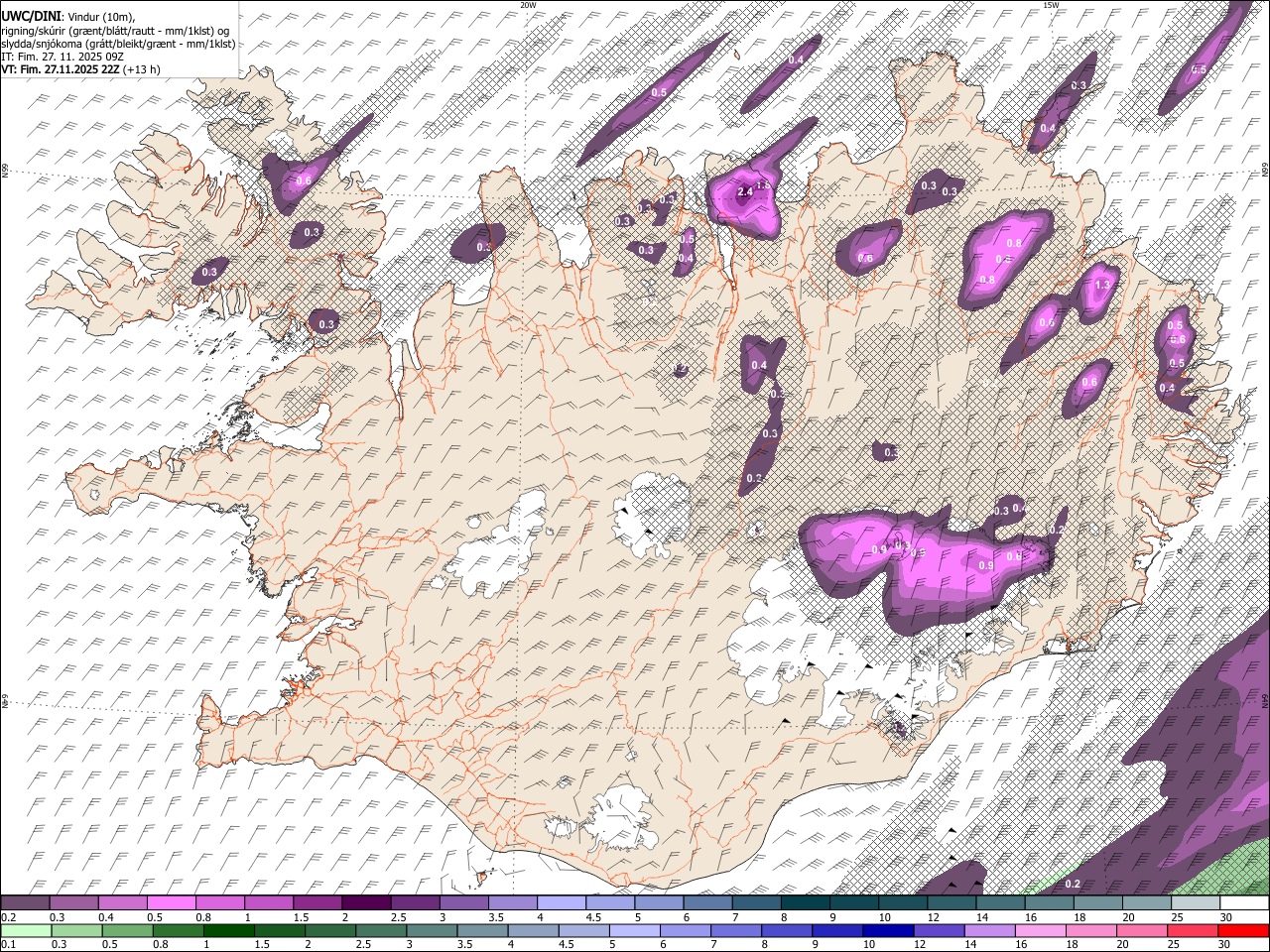The image size is (1270, 952).
Task: Pick the upper legend swatch labeled 0.8
Action: (220, 903)
